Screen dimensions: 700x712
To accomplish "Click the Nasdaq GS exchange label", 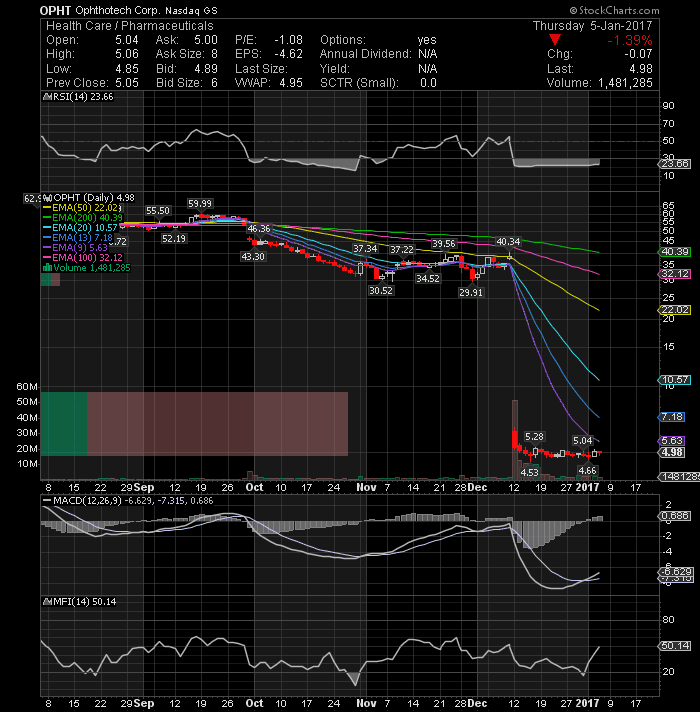I will pos(191,10).
